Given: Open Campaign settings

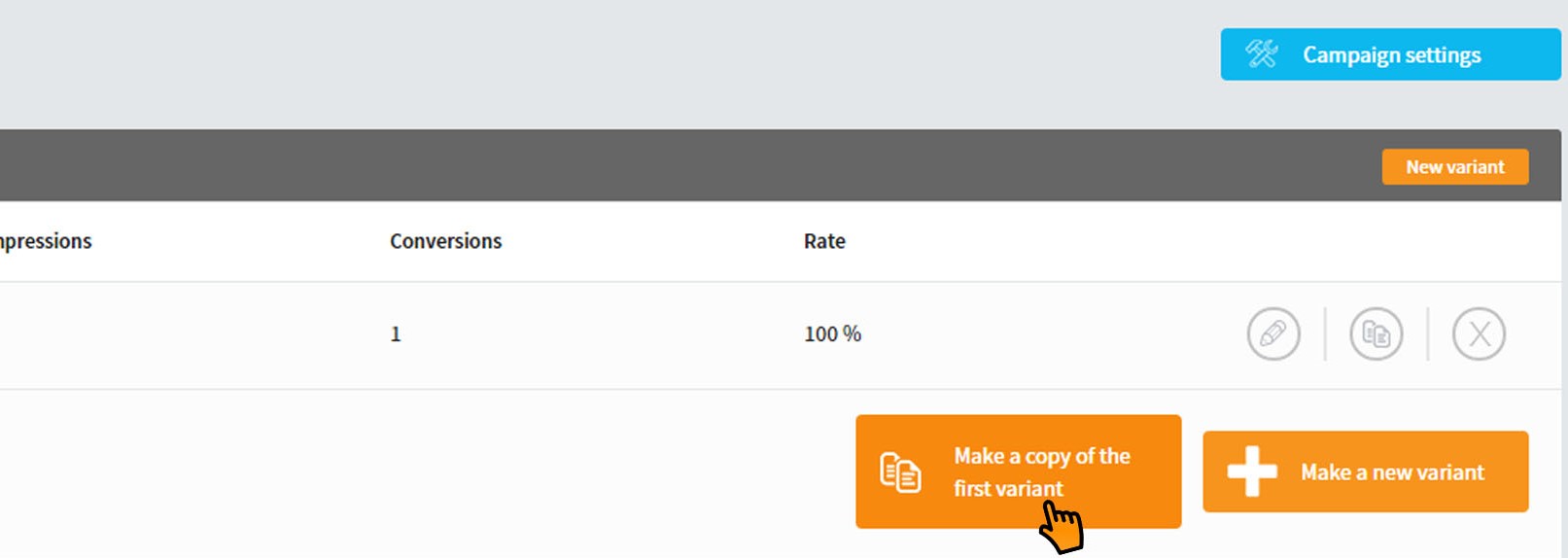Looking at the screenshot, I should pyautogui.click(x=1390, y=54).
